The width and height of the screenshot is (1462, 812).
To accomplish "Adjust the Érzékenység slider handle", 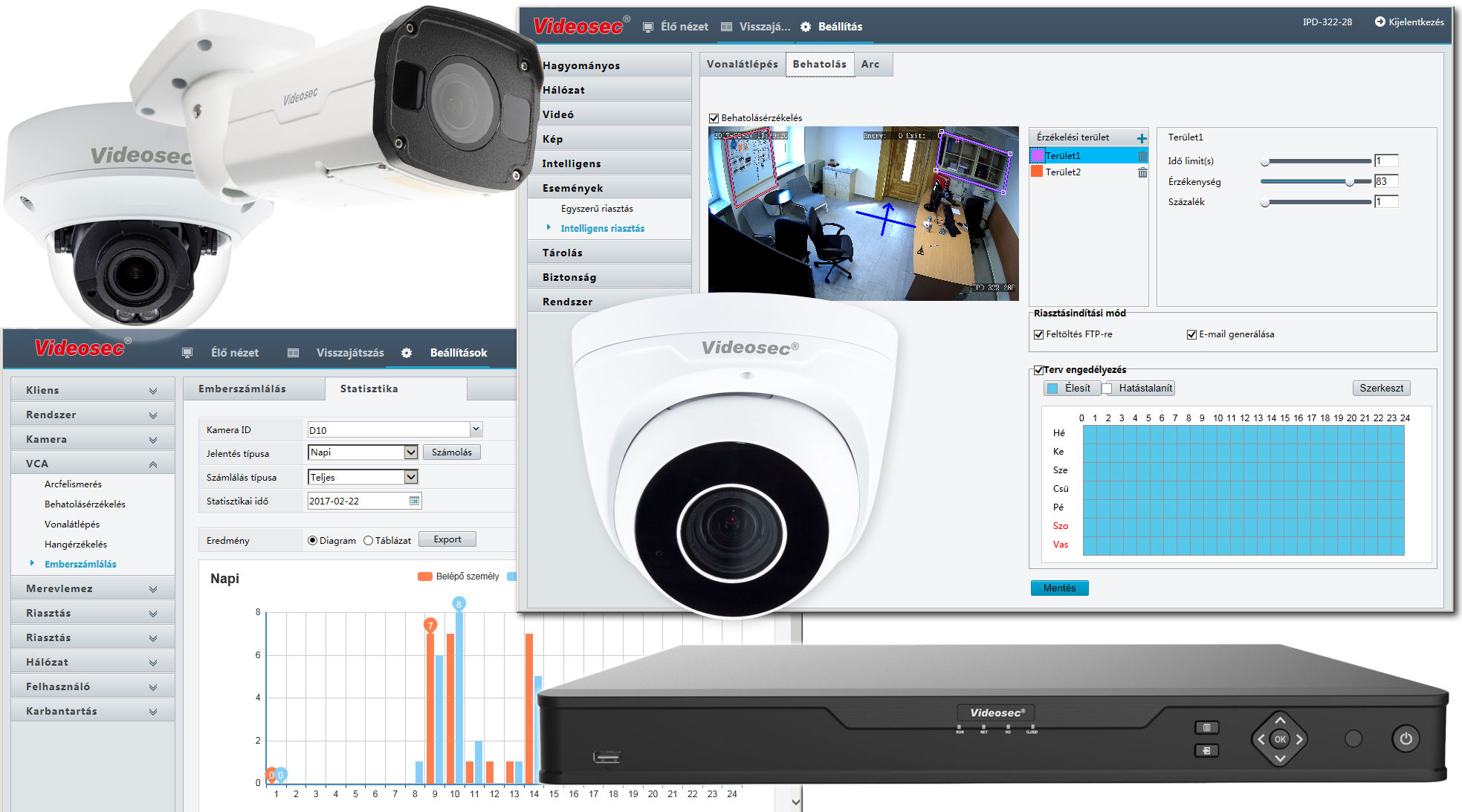I will [1349, 182].
